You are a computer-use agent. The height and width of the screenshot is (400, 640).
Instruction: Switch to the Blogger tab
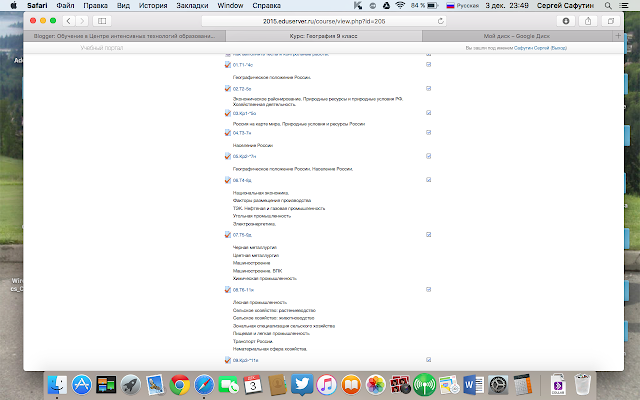(124, 36)
